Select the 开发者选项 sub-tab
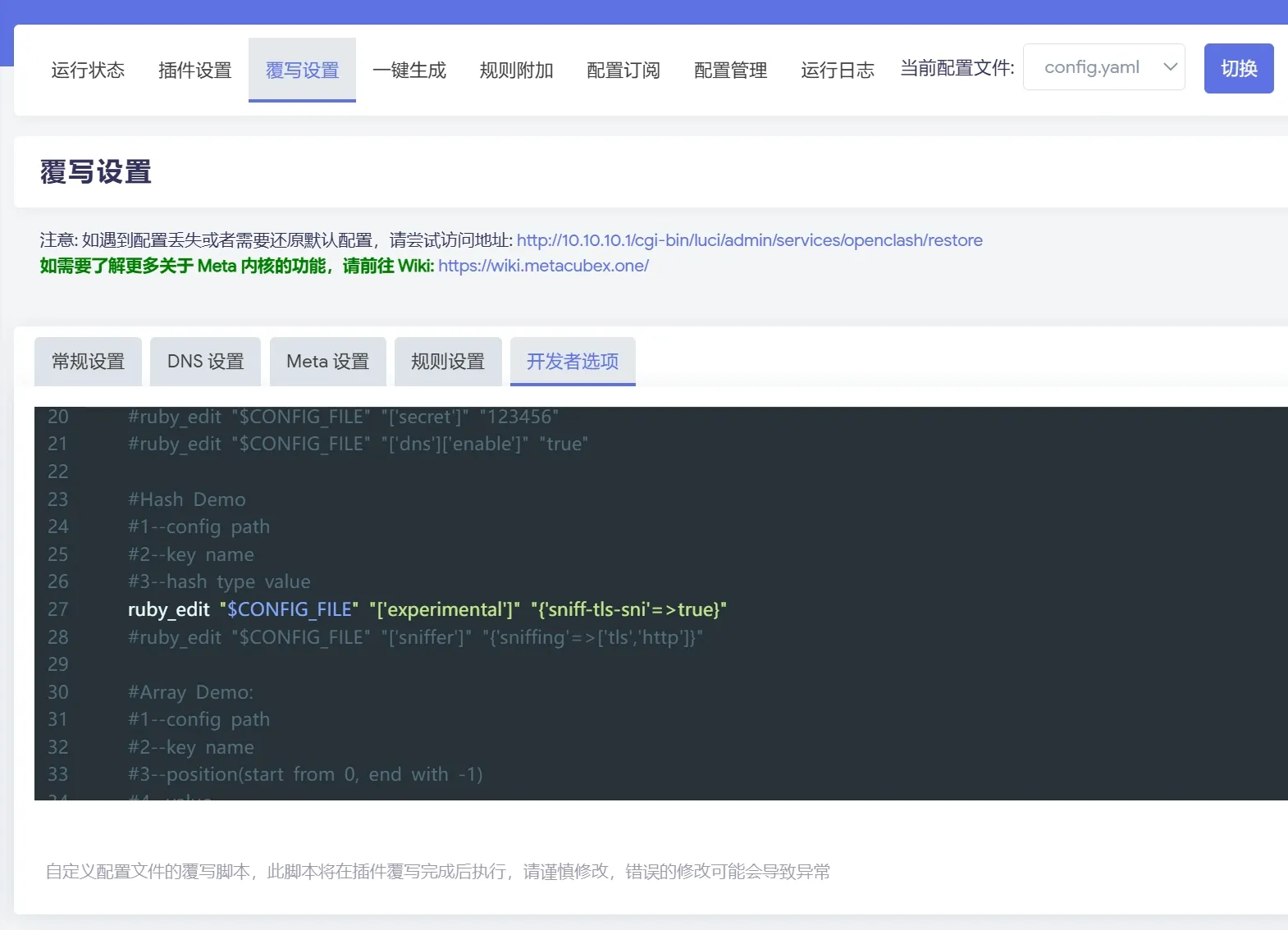The height and width of the screenshot is (930, 1288). pos(573,361)
